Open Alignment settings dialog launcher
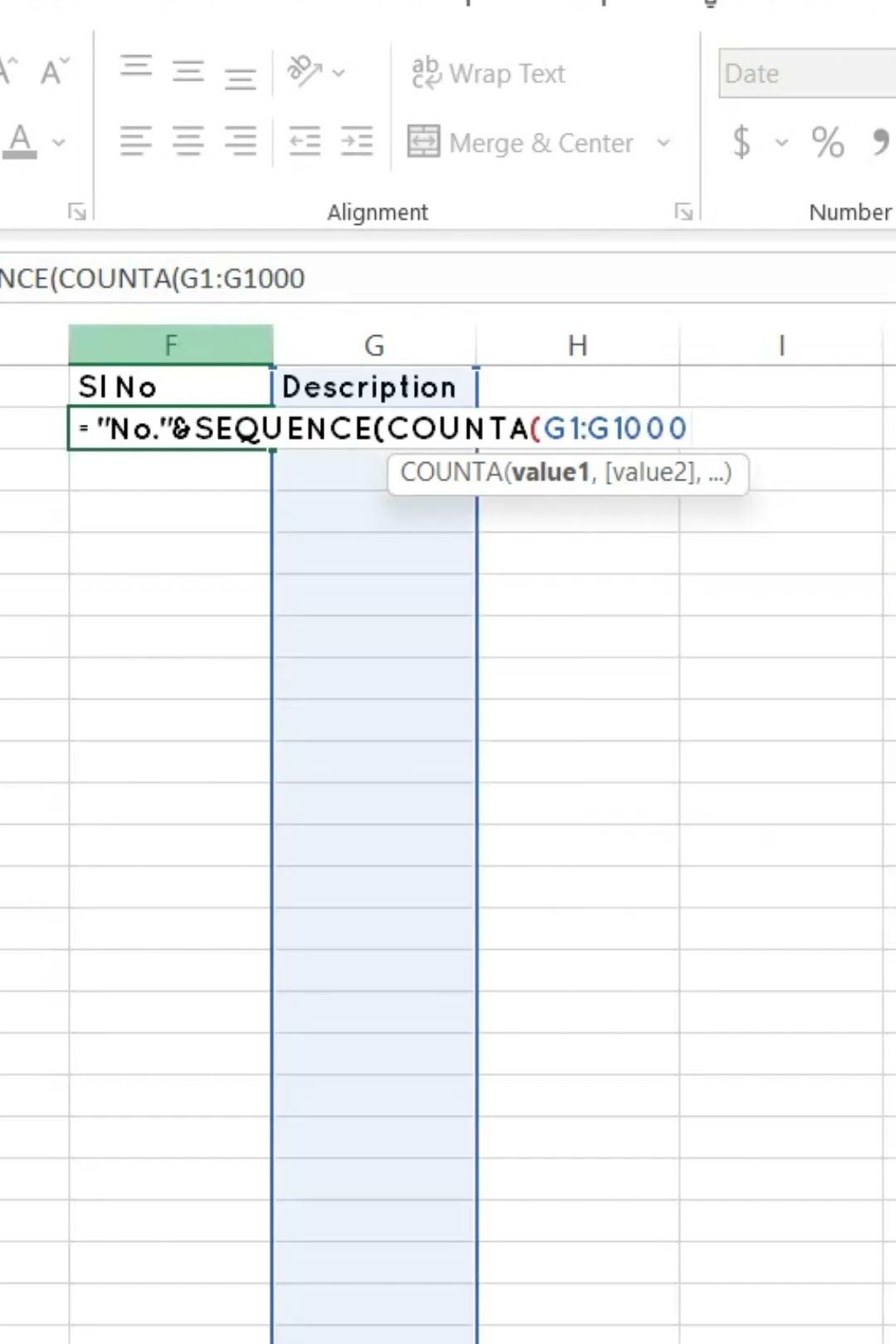The image size is (896, 1344). pyautogui.click(x=684, y=212)
